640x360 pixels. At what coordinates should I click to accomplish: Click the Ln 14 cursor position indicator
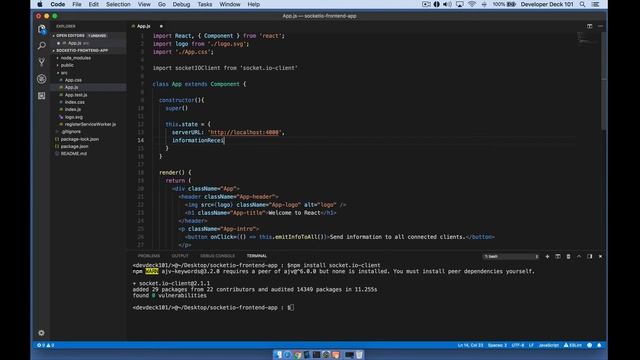pyautogui.click(x=470, y=345)
